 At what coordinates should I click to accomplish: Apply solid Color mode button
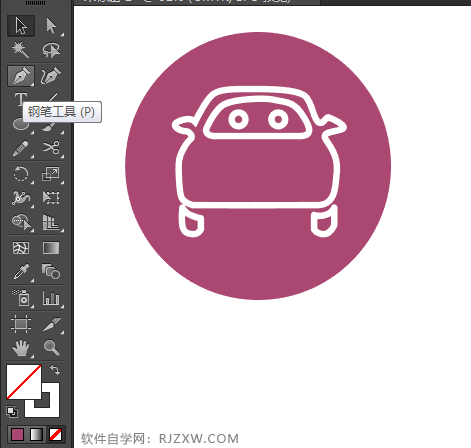[17, 434]
